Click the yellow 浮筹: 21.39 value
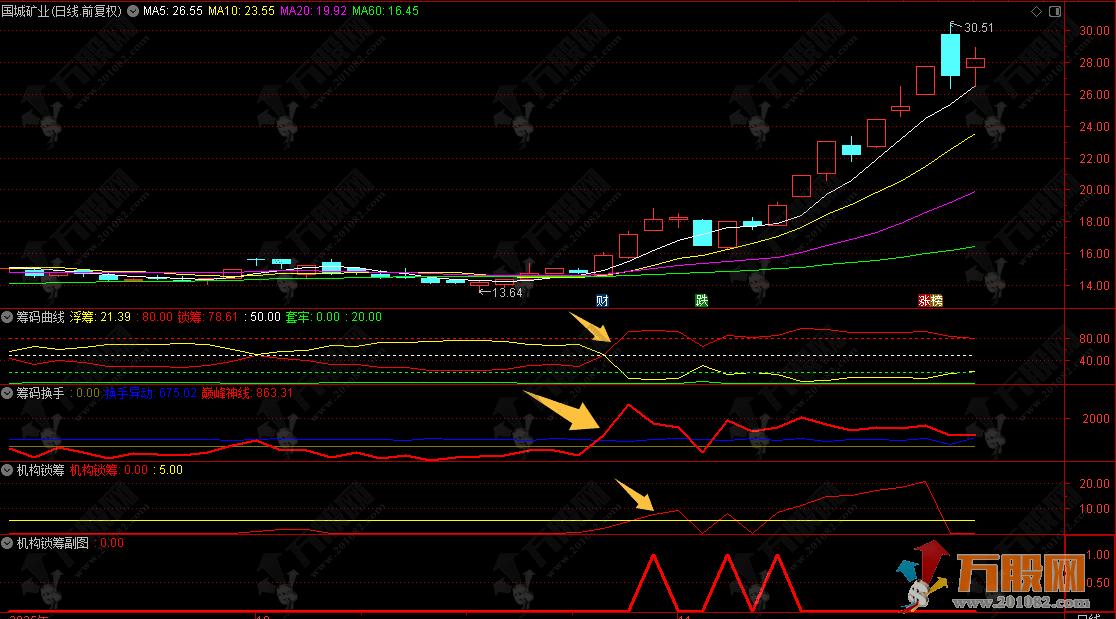Image resolution: width=1116 pixels, height=619 pixels. click(100, 317)
